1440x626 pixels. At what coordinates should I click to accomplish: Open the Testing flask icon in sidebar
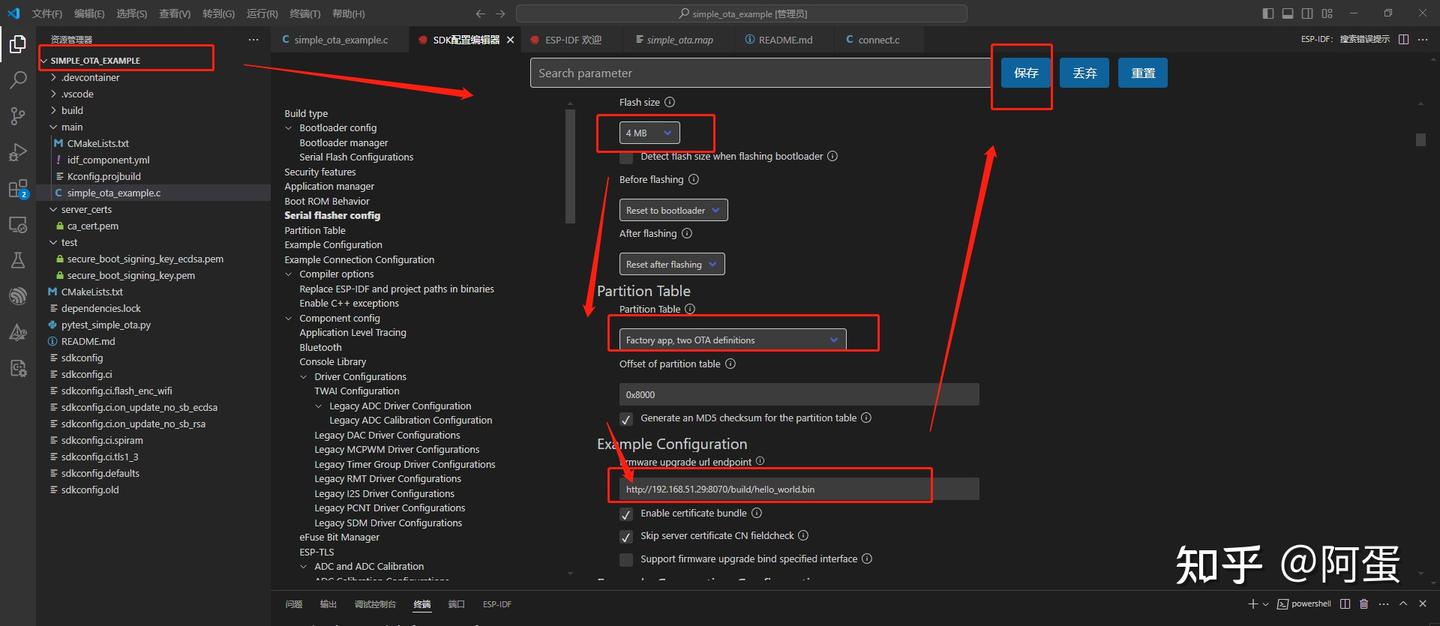(17, 260)
